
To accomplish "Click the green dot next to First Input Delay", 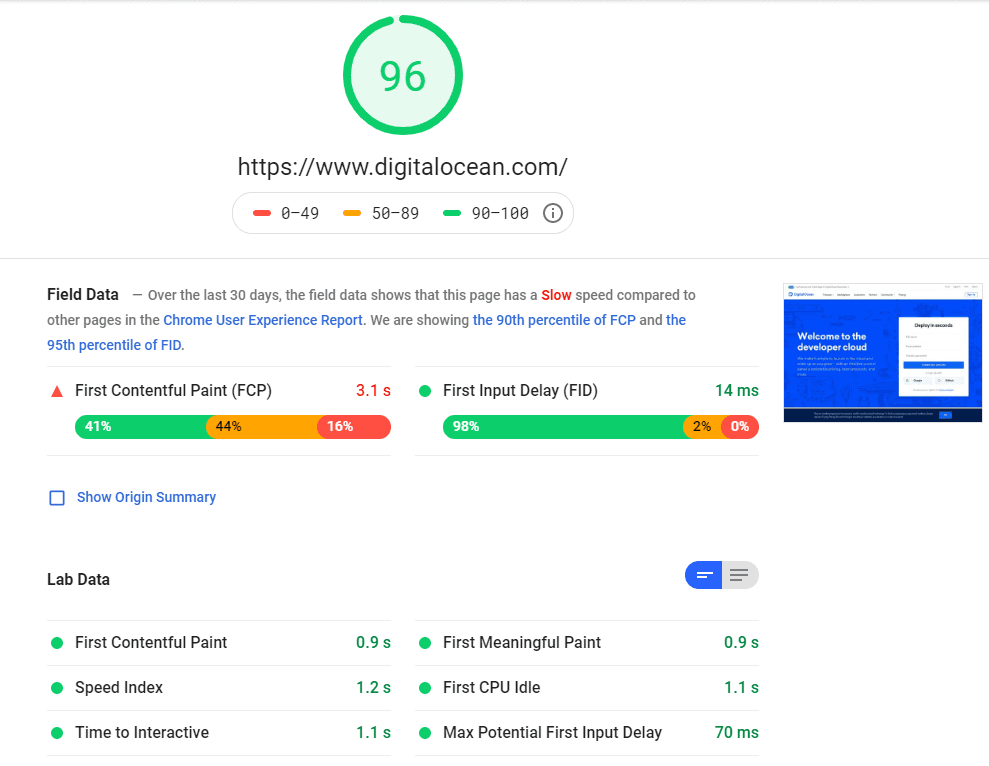I will coord(426,390).
